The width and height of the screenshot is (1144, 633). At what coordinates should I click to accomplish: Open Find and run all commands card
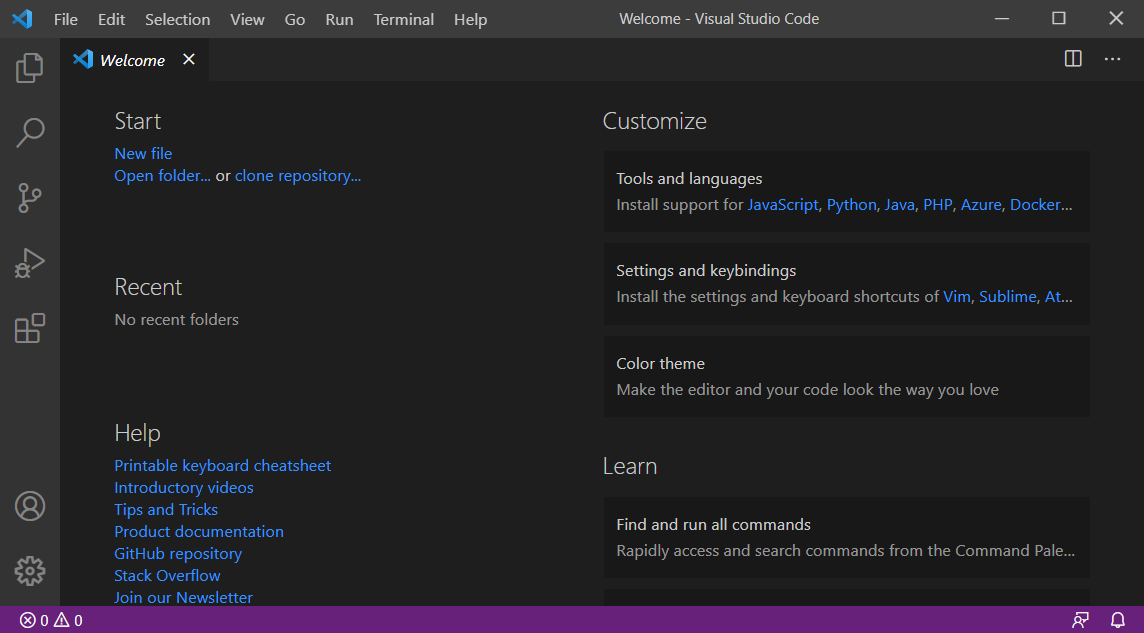pos(846,537)
